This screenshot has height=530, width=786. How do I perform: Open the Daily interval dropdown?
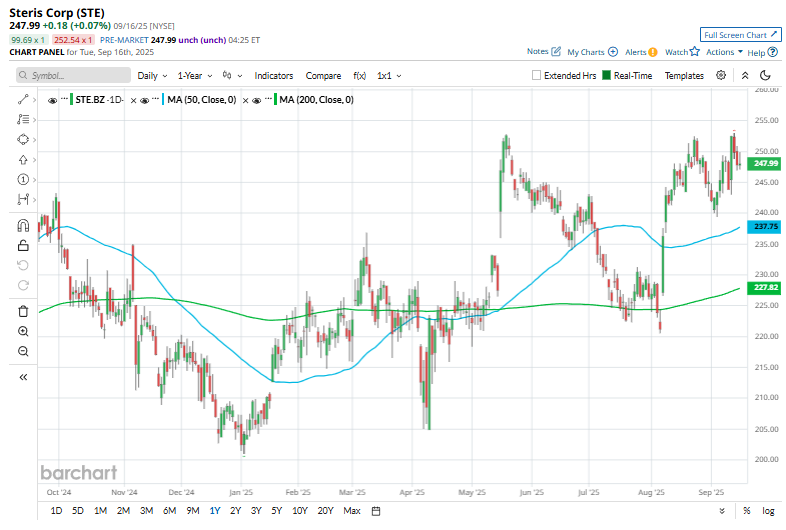tap(152, 76)
